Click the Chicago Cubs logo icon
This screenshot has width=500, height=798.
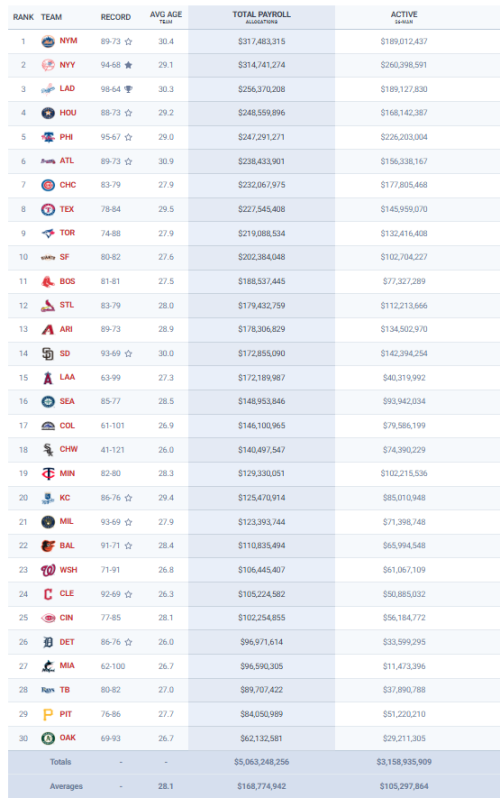coord(48,185)
